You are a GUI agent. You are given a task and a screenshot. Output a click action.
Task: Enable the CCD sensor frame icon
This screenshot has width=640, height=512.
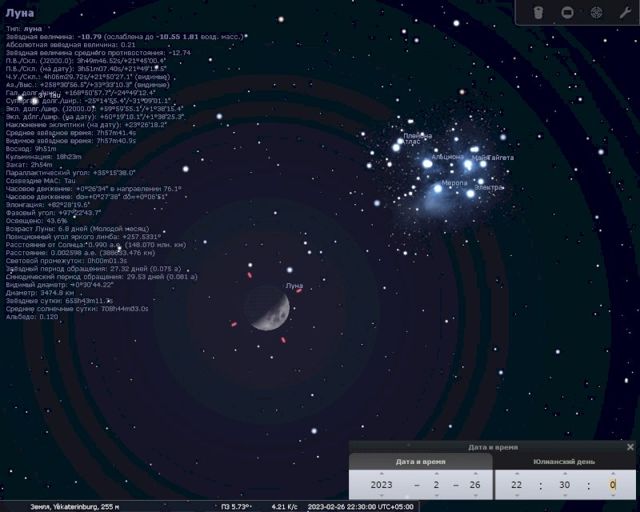567,12
